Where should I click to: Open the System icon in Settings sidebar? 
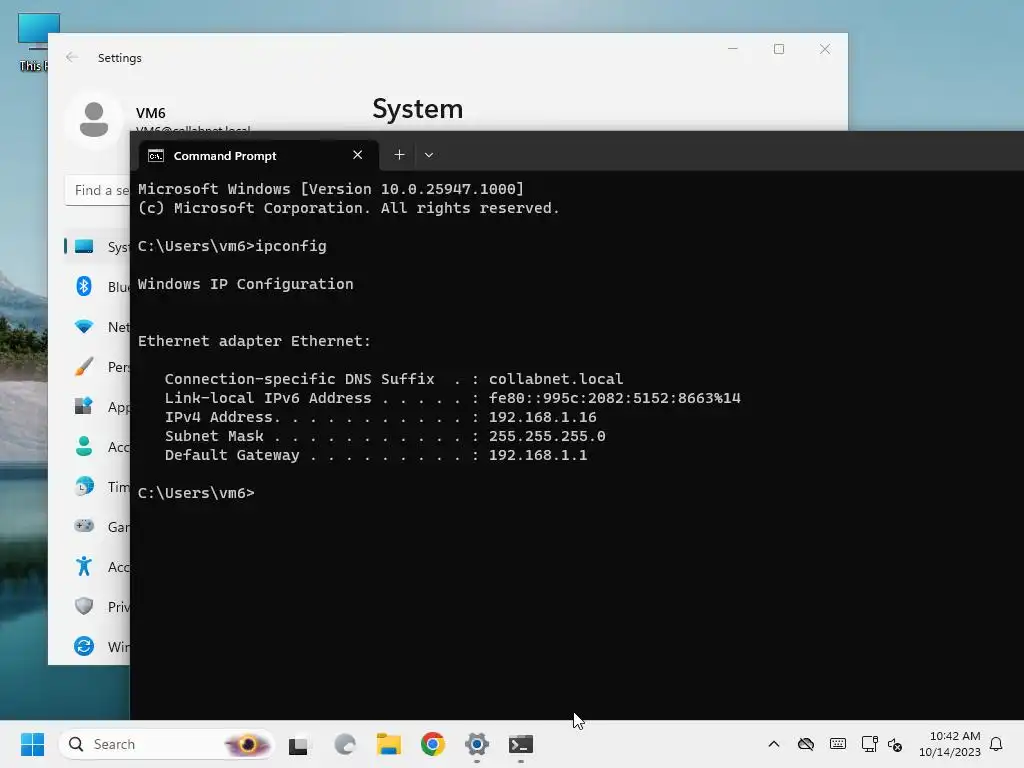pyautogui.click(x=84, y=246)
